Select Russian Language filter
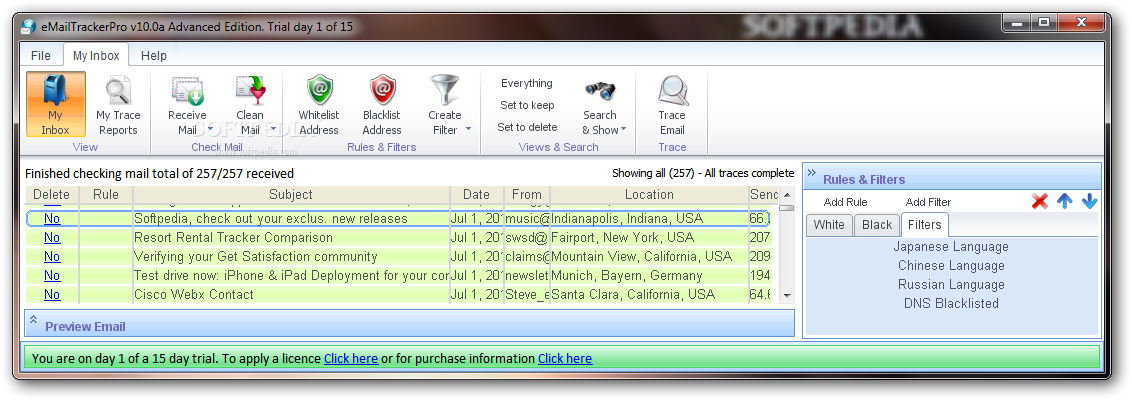Image resolution: width=1132 pixels, height=400 pixels. pyautogui.click(x=951, y=284)
